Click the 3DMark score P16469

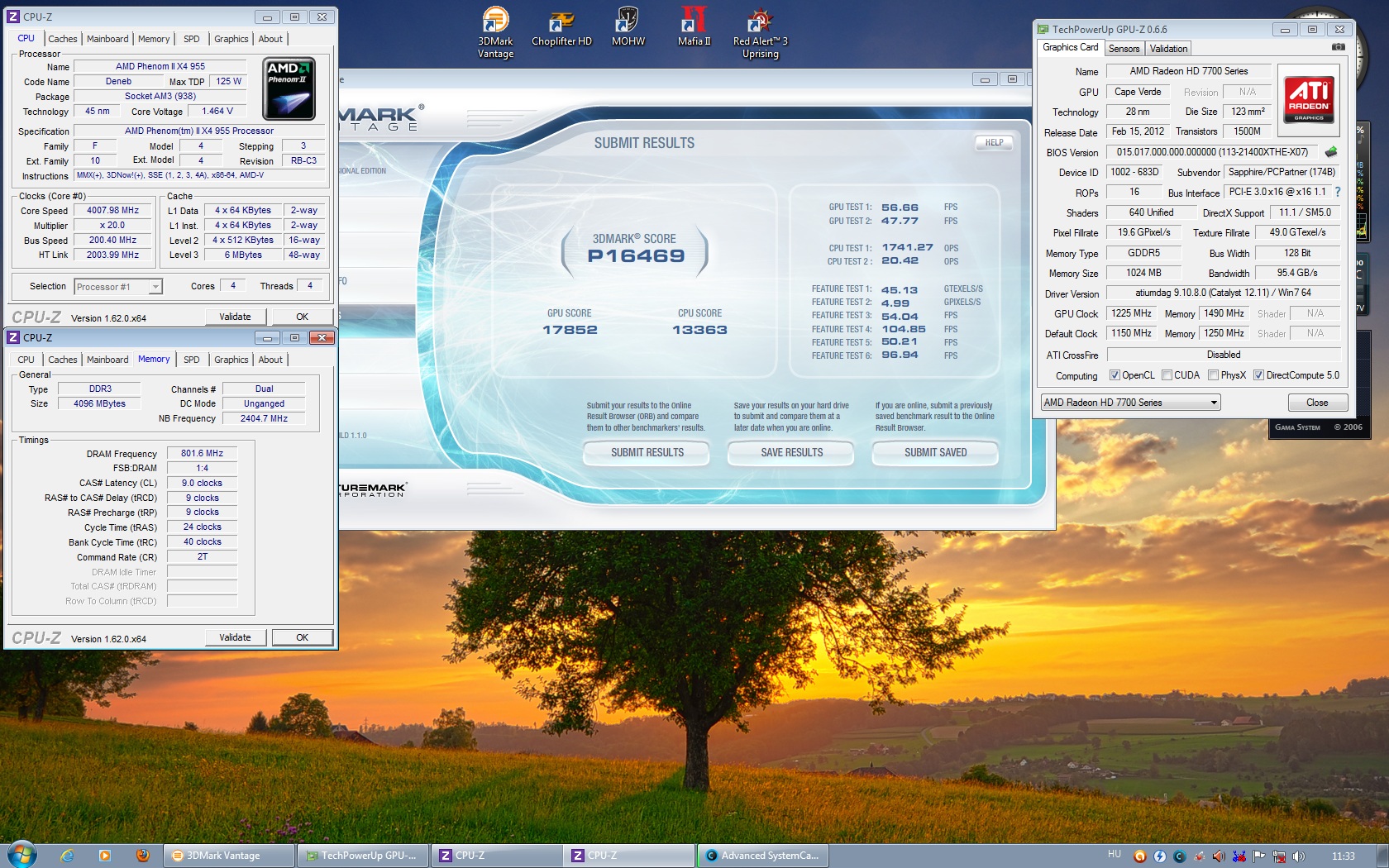[636, 256]
